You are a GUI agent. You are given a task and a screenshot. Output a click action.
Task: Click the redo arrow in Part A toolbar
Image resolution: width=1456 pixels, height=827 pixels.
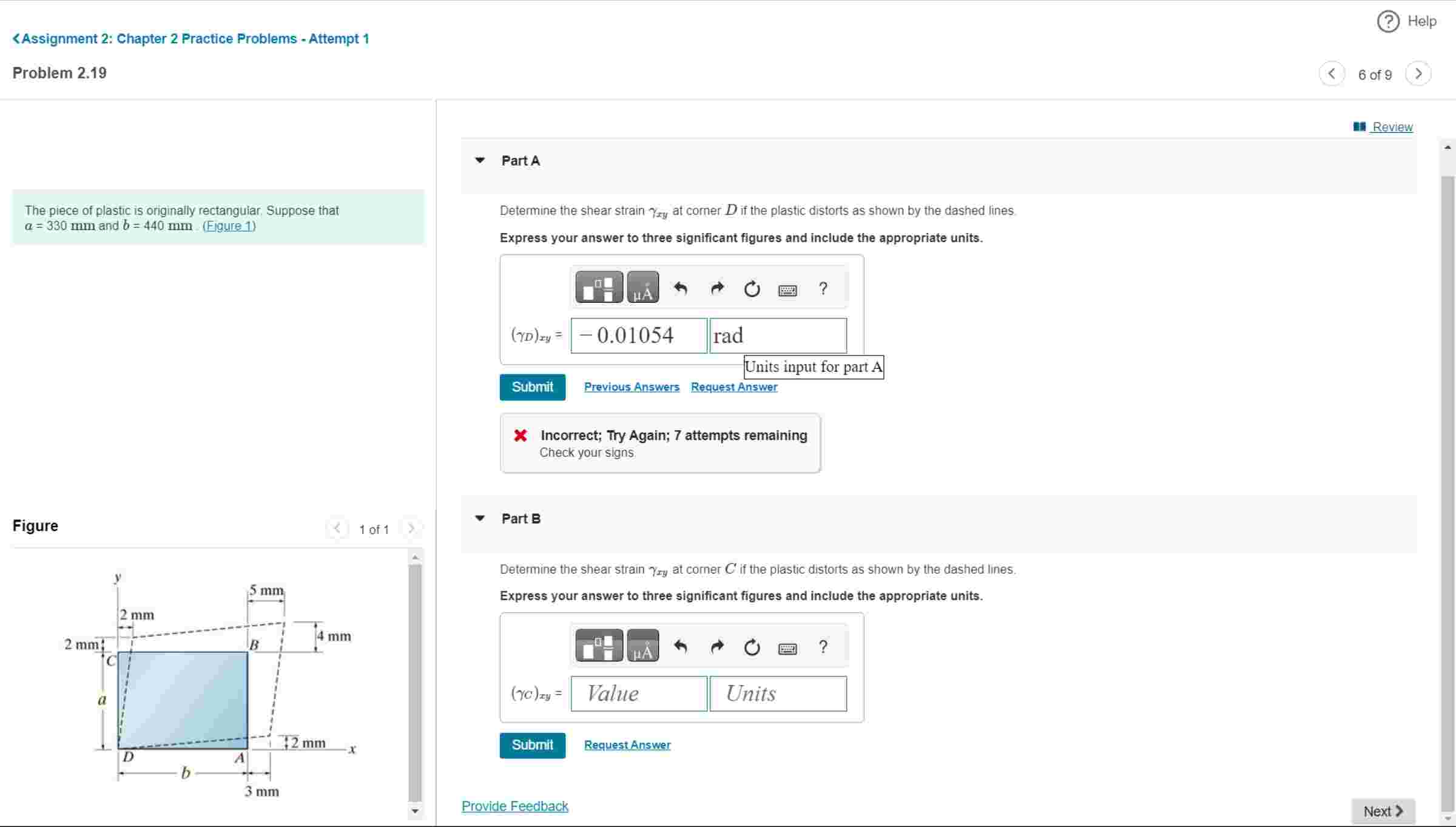pyautogui.click(x=717, y=288)
